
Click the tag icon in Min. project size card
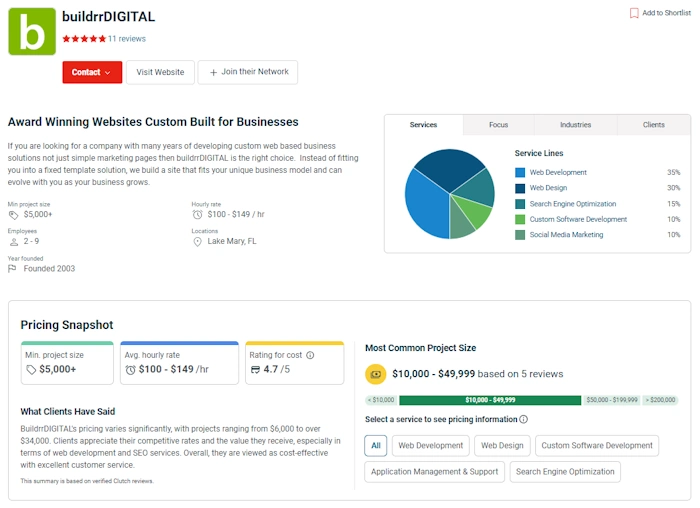pyautogui.click(x=31, y=370)
